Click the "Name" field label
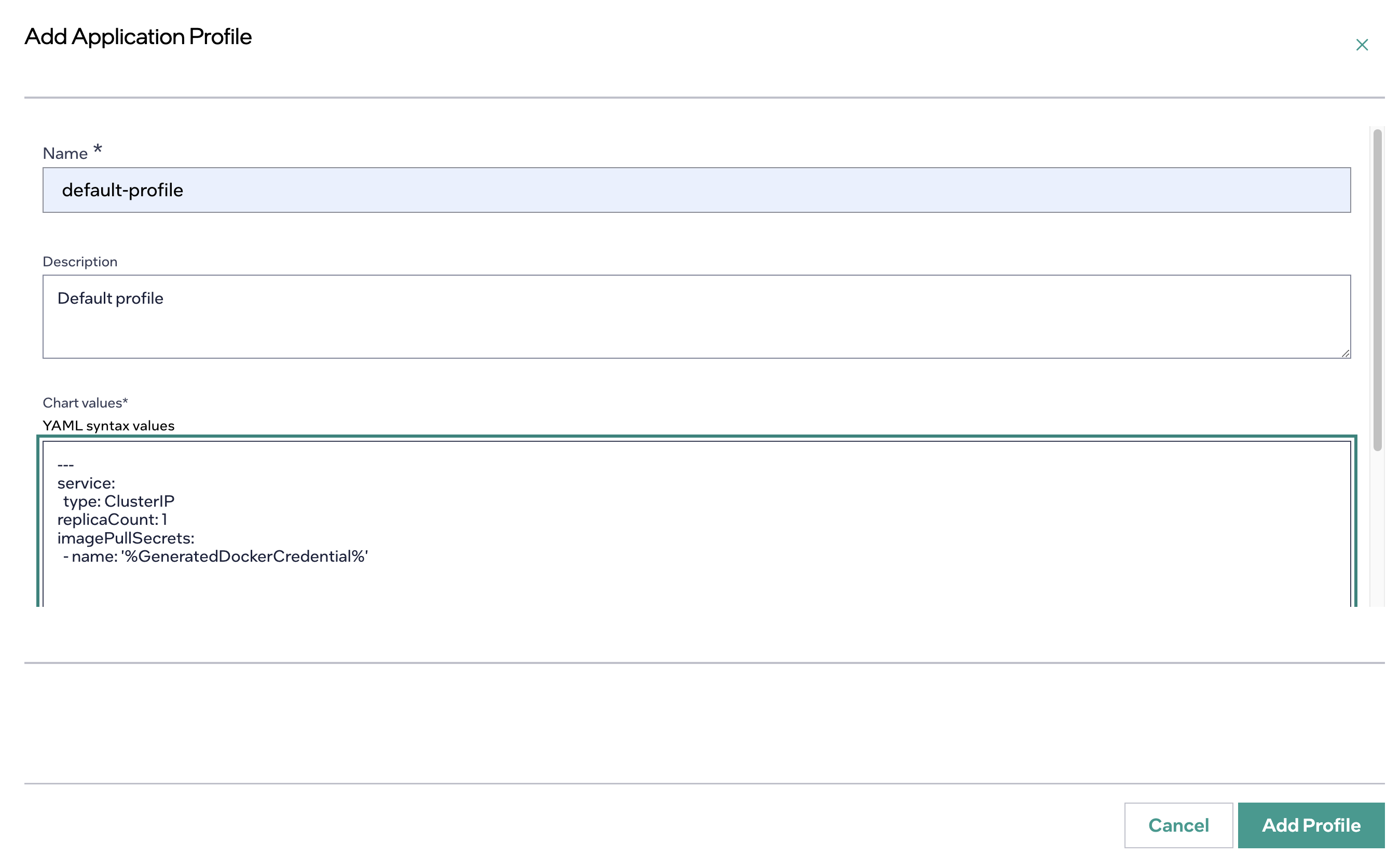The height and width of the screenshot is (868, 1400). coord(65,153)
